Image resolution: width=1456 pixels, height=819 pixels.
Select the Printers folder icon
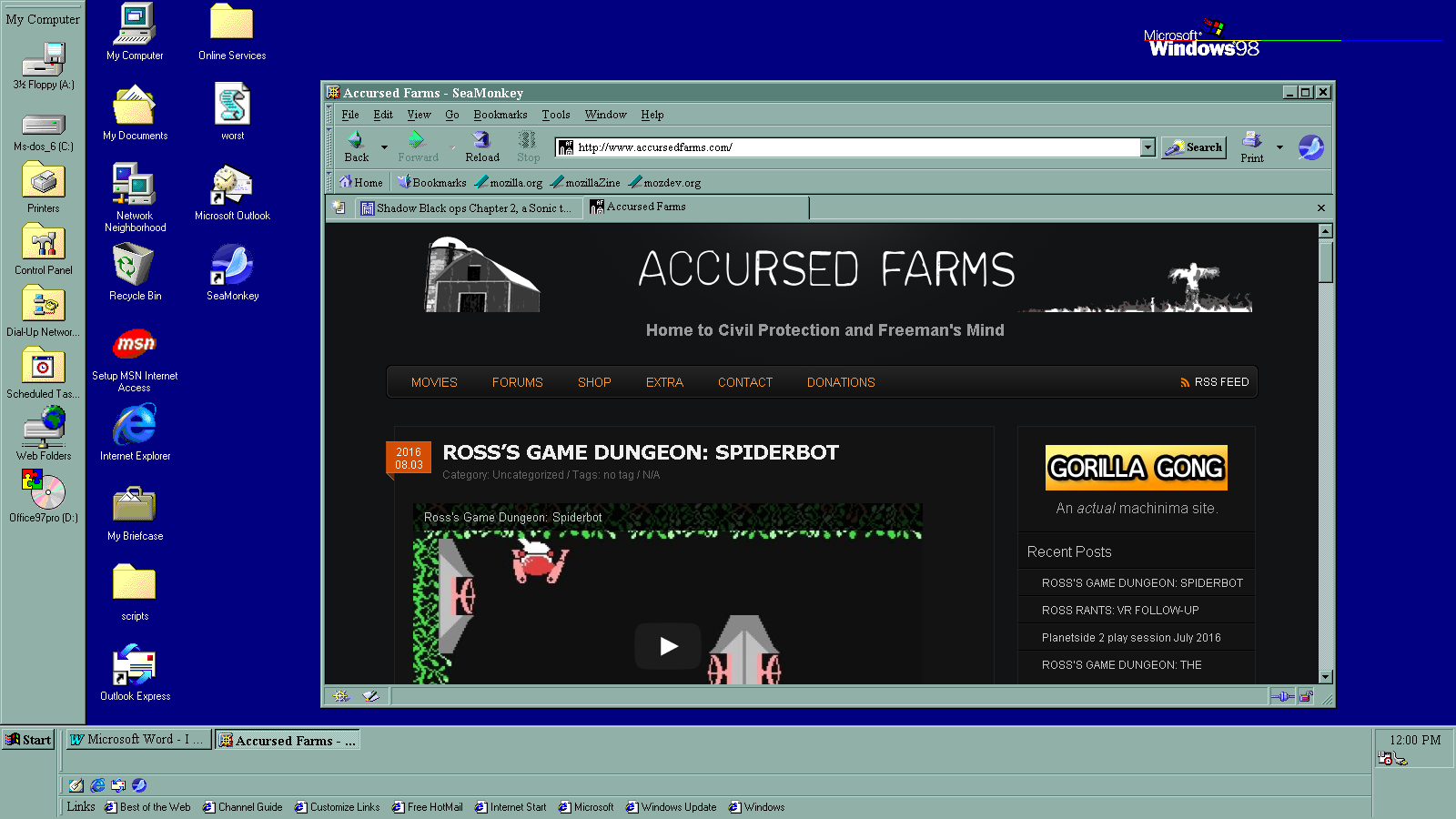[43, 188]
